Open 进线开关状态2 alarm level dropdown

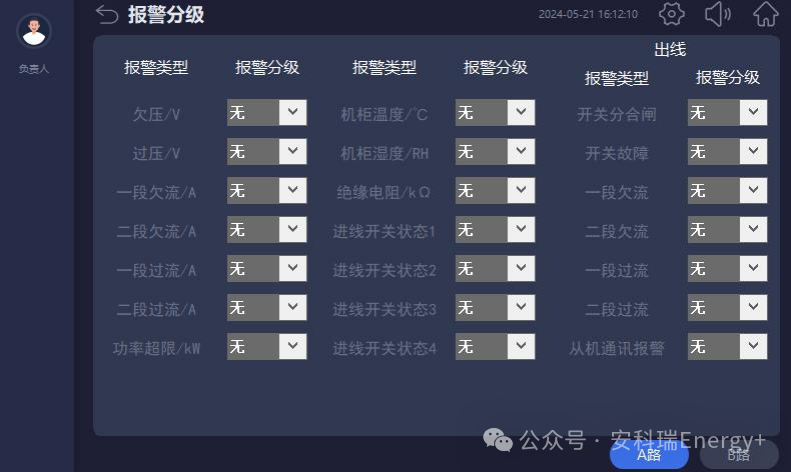[495, 268]
